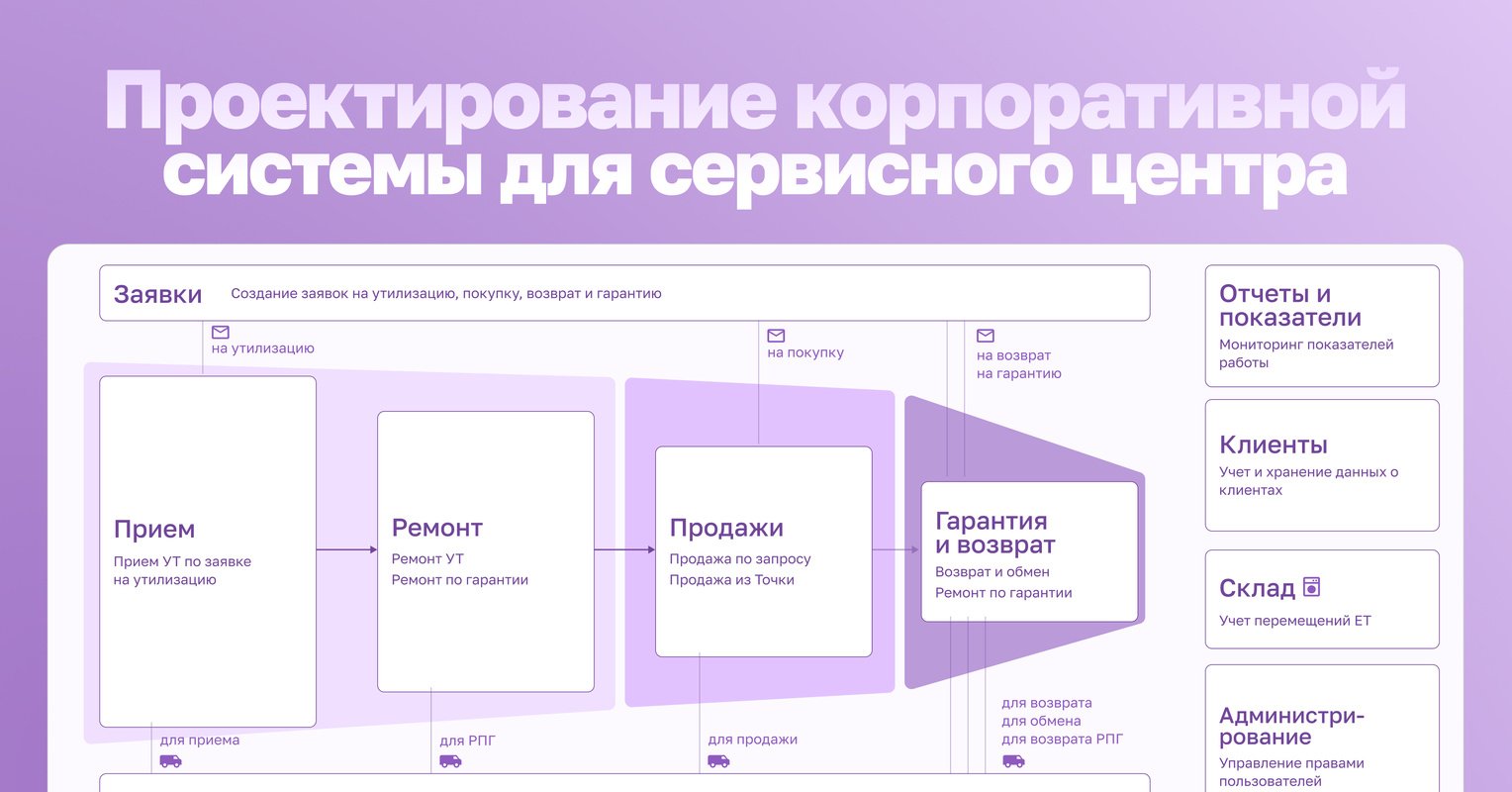Select the truck icon under "для приема"

coord(171,761)
